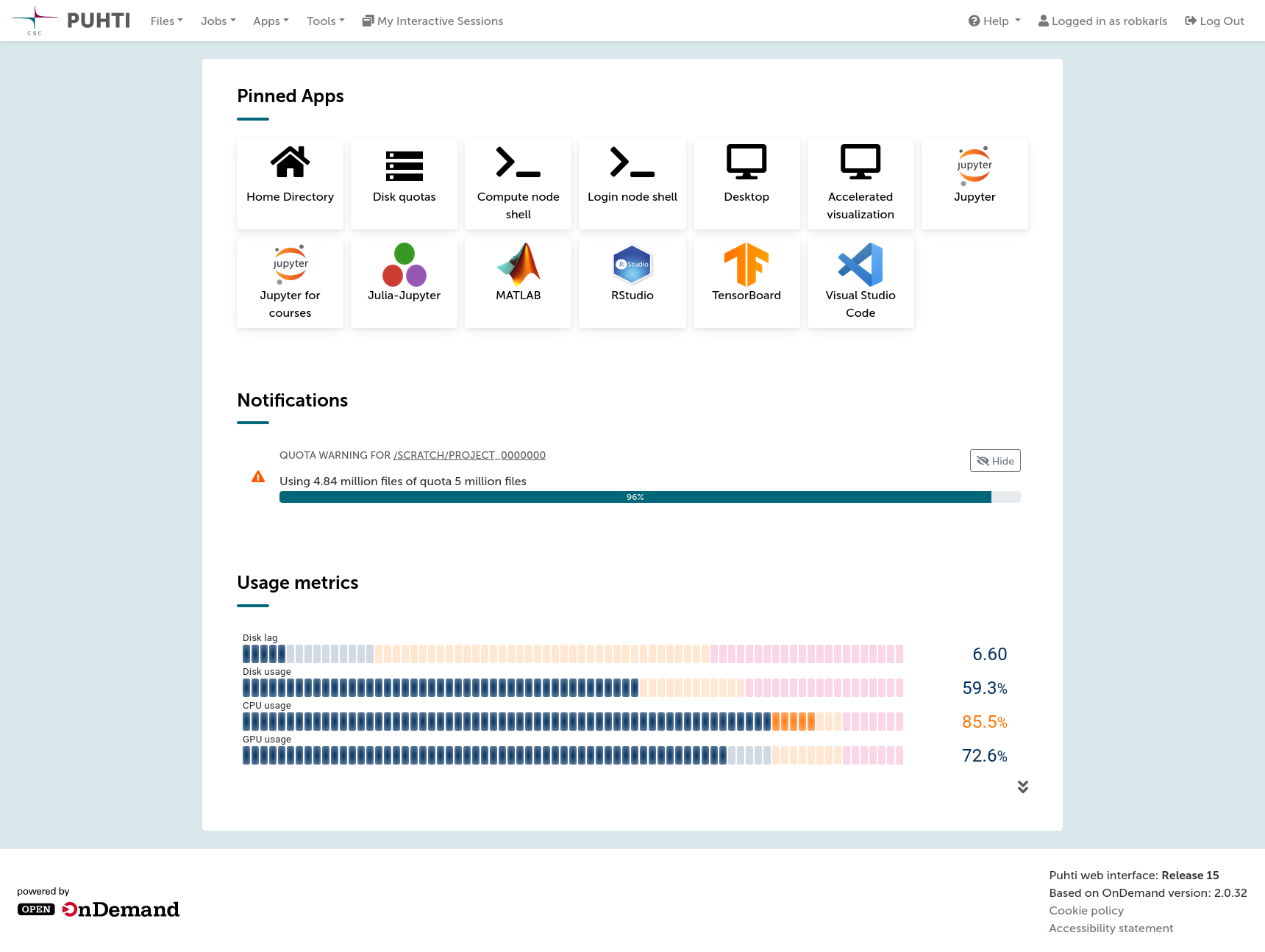Open the Home Directory app
This screenshot has height=952, width=1265.
pyautogui.click(x=290, y=184)
